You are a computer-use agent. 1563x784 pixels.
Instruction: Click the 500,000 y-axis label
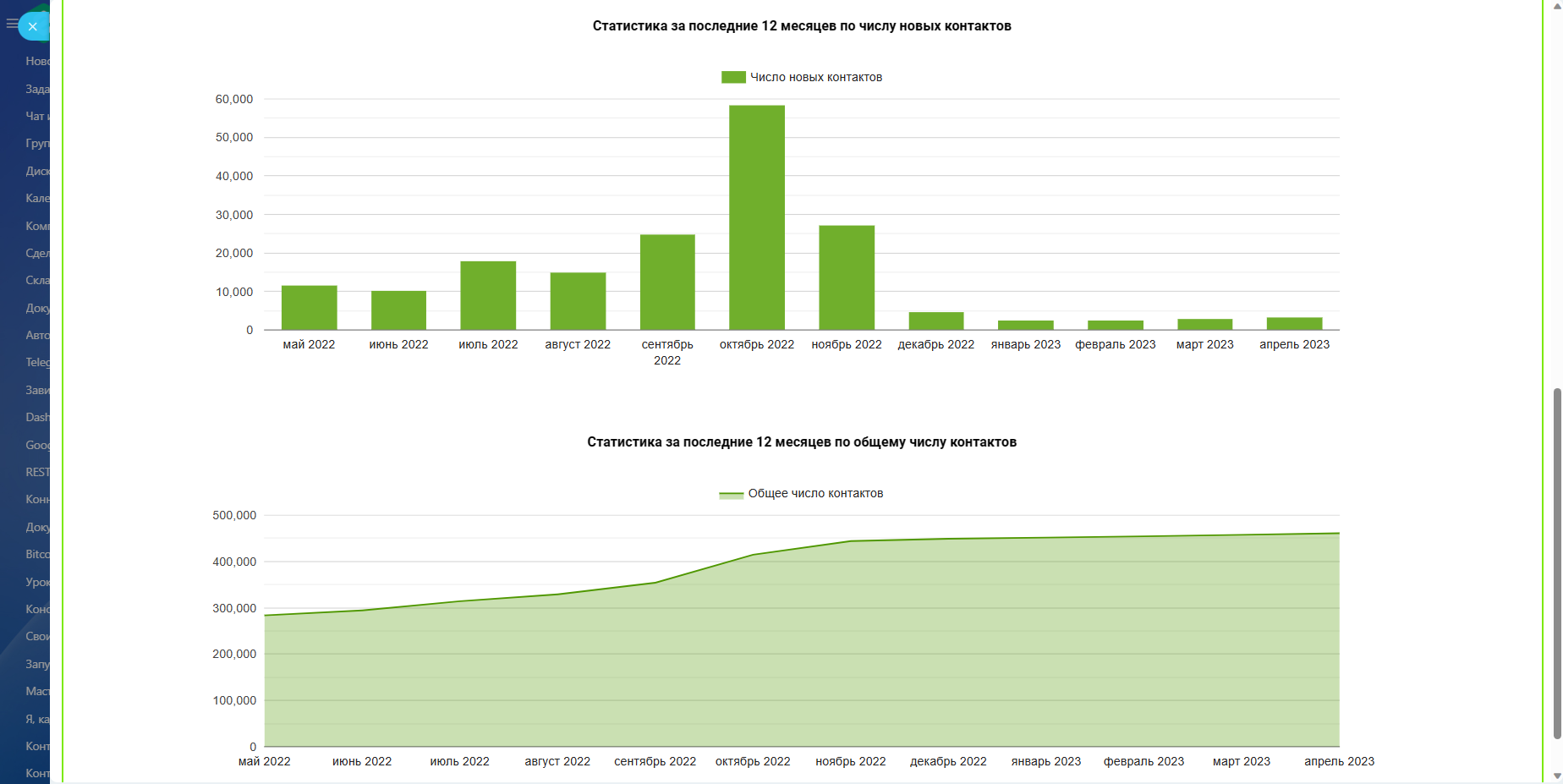coord(234,515)
